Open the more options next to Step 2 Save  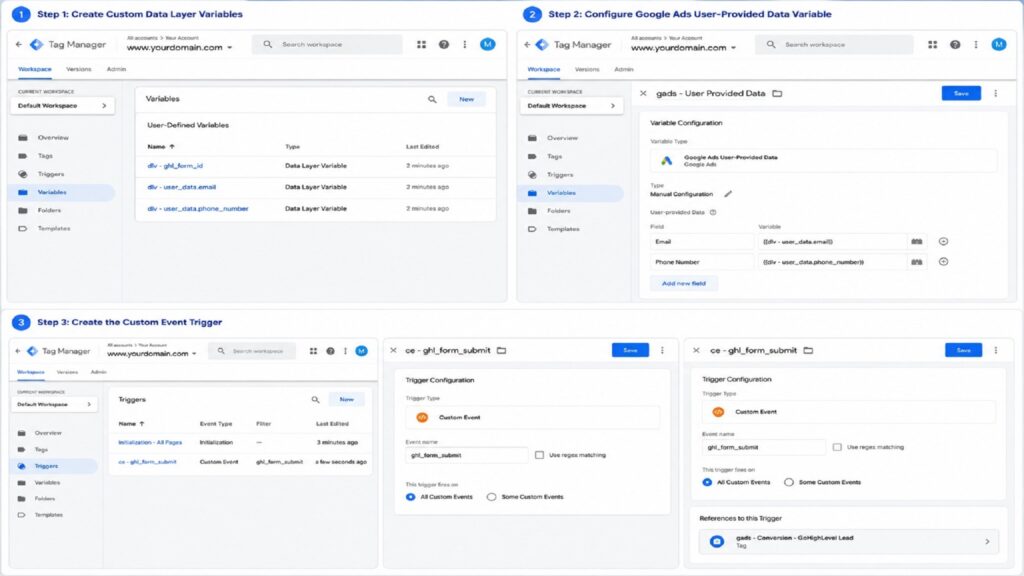[x=995, y=93]
